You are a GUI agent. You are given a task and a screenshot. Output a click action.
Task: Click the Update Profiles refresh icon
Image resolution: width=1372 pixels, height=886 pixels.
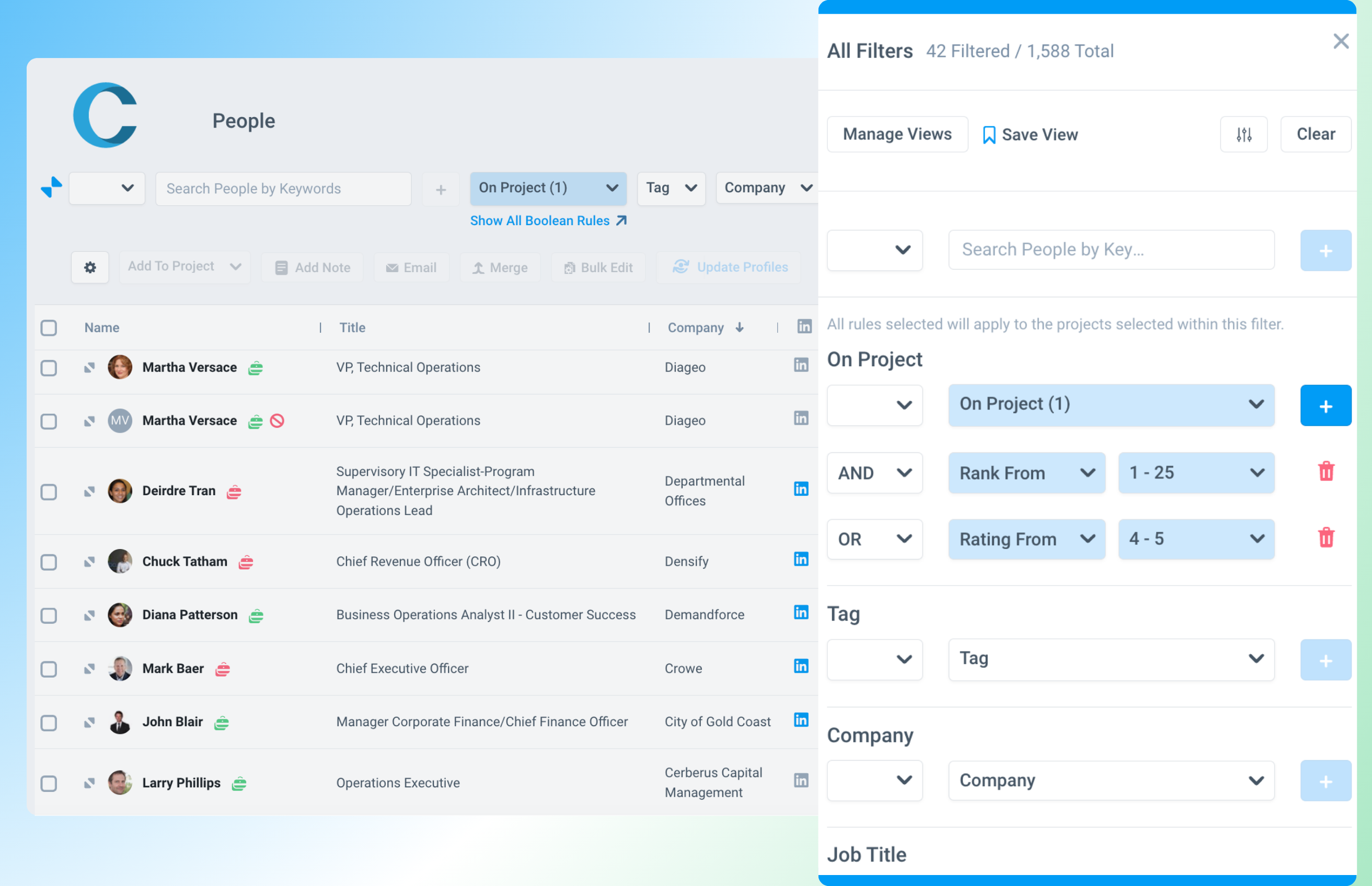click(x=681, y=267)
